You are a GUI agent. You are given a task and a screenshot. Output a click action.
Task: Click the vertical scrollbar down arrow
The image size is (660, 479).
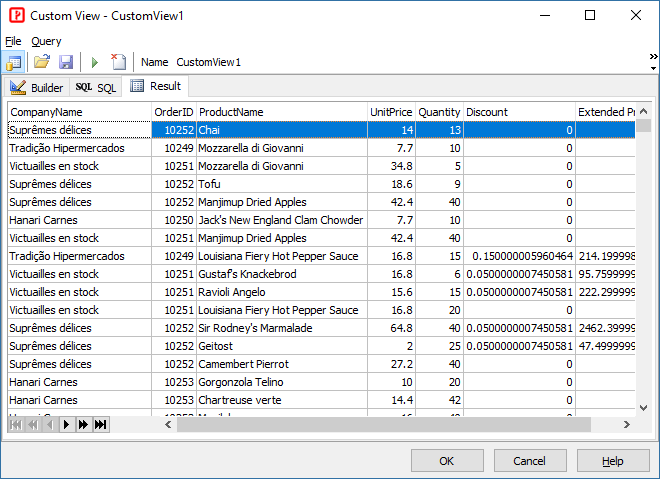[644, 407]
